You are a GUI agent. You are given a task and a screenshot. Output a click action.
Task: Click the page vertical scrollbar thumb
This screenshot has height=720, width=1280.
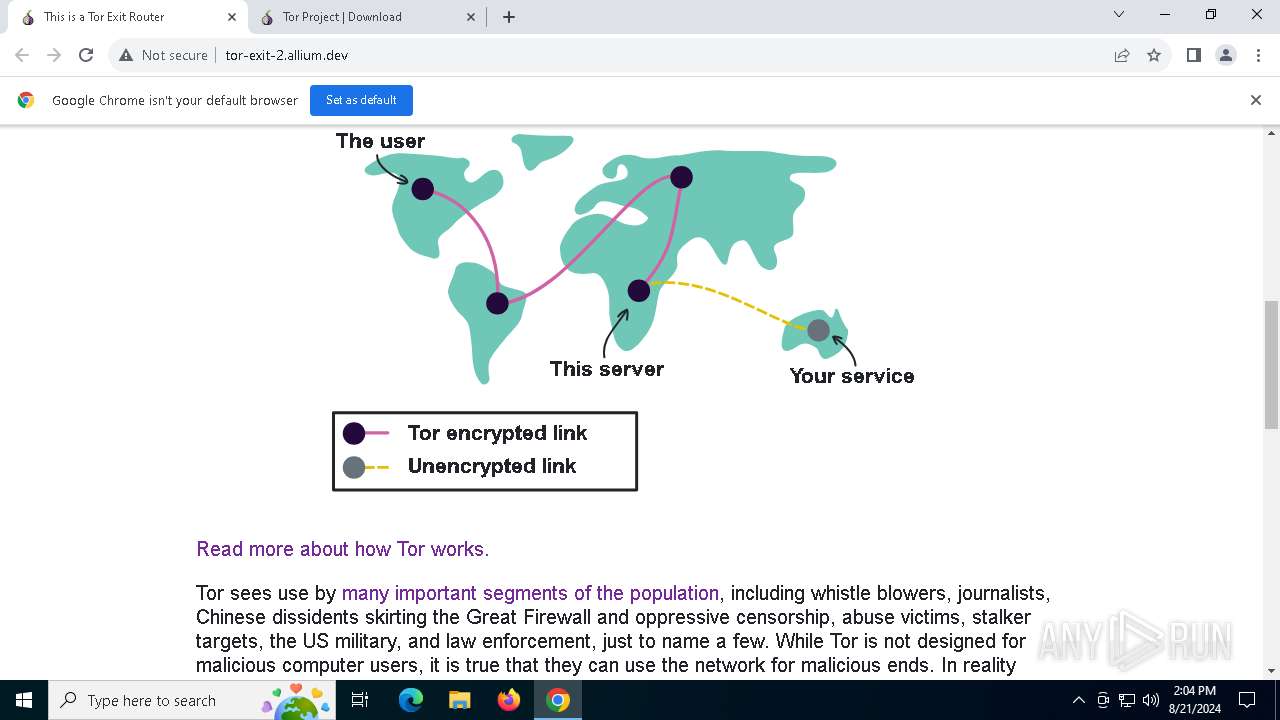pos(1272,365)
